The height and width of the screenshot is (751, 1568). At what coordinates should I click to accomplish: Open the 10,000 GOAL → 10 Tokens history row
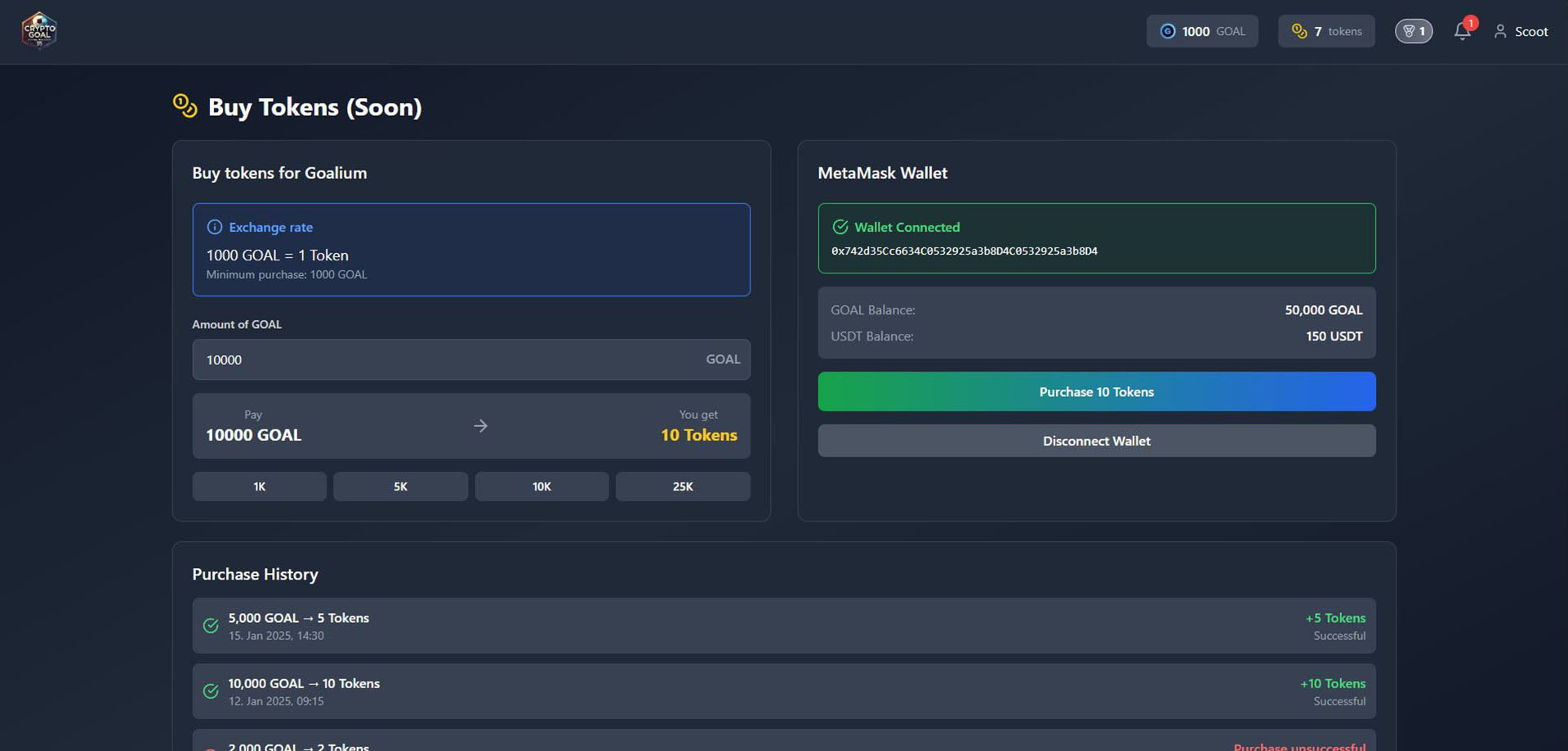coord(784,691)
